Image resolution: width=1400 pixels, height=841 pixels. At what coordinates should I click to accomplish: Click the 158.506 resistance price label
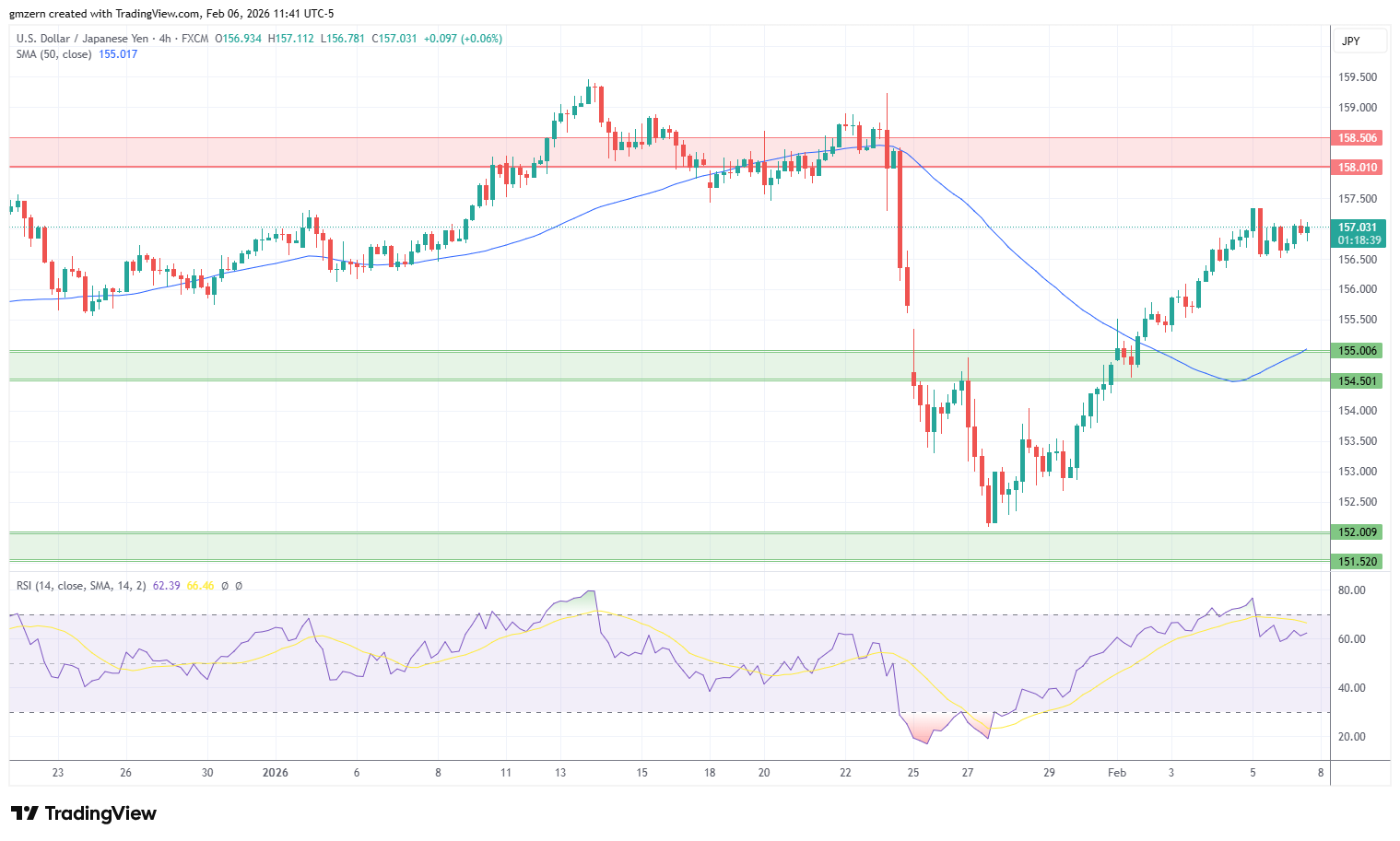1358,138
